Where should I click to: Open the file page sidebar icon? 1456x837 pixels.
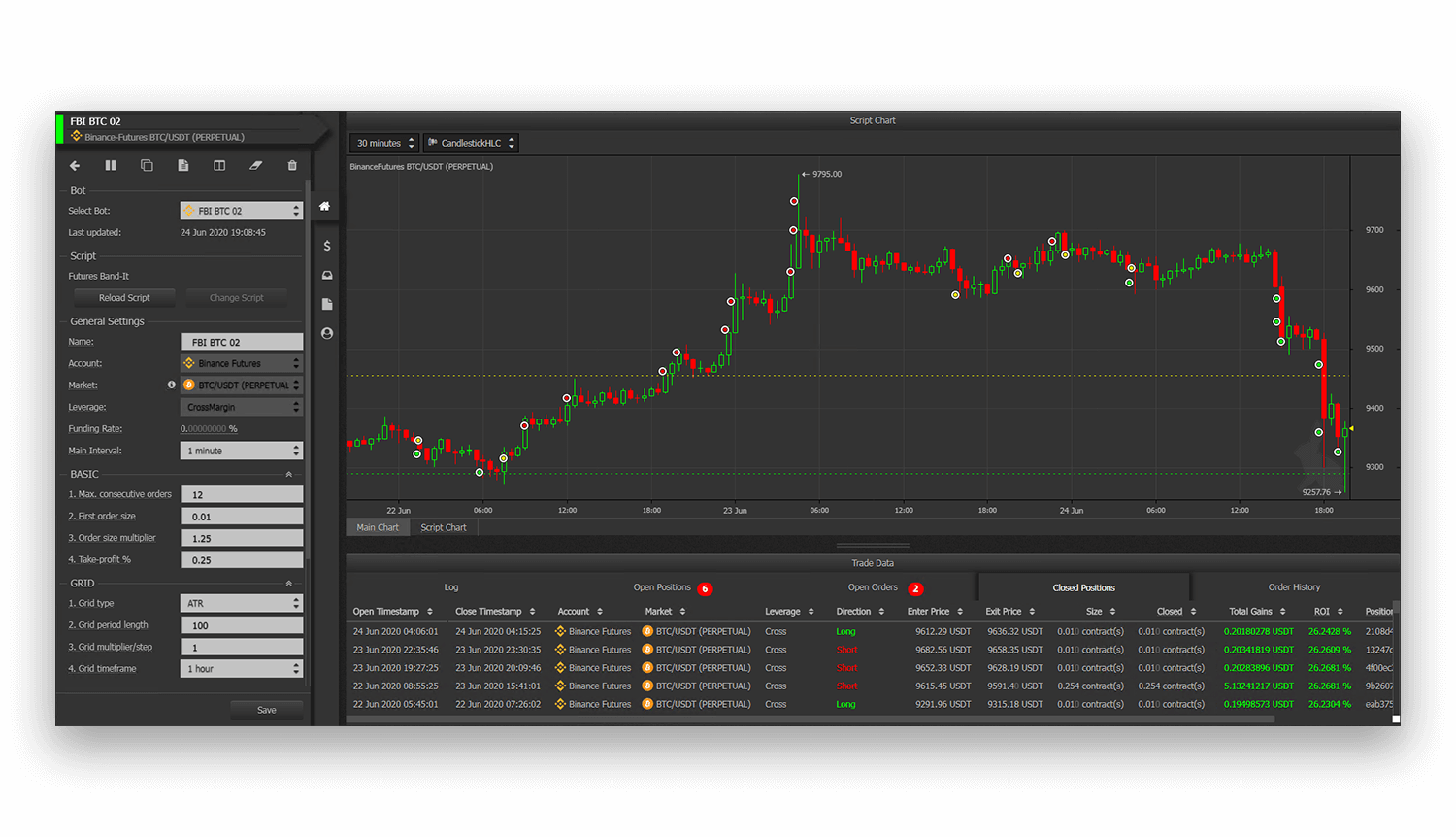click(327, 304)
